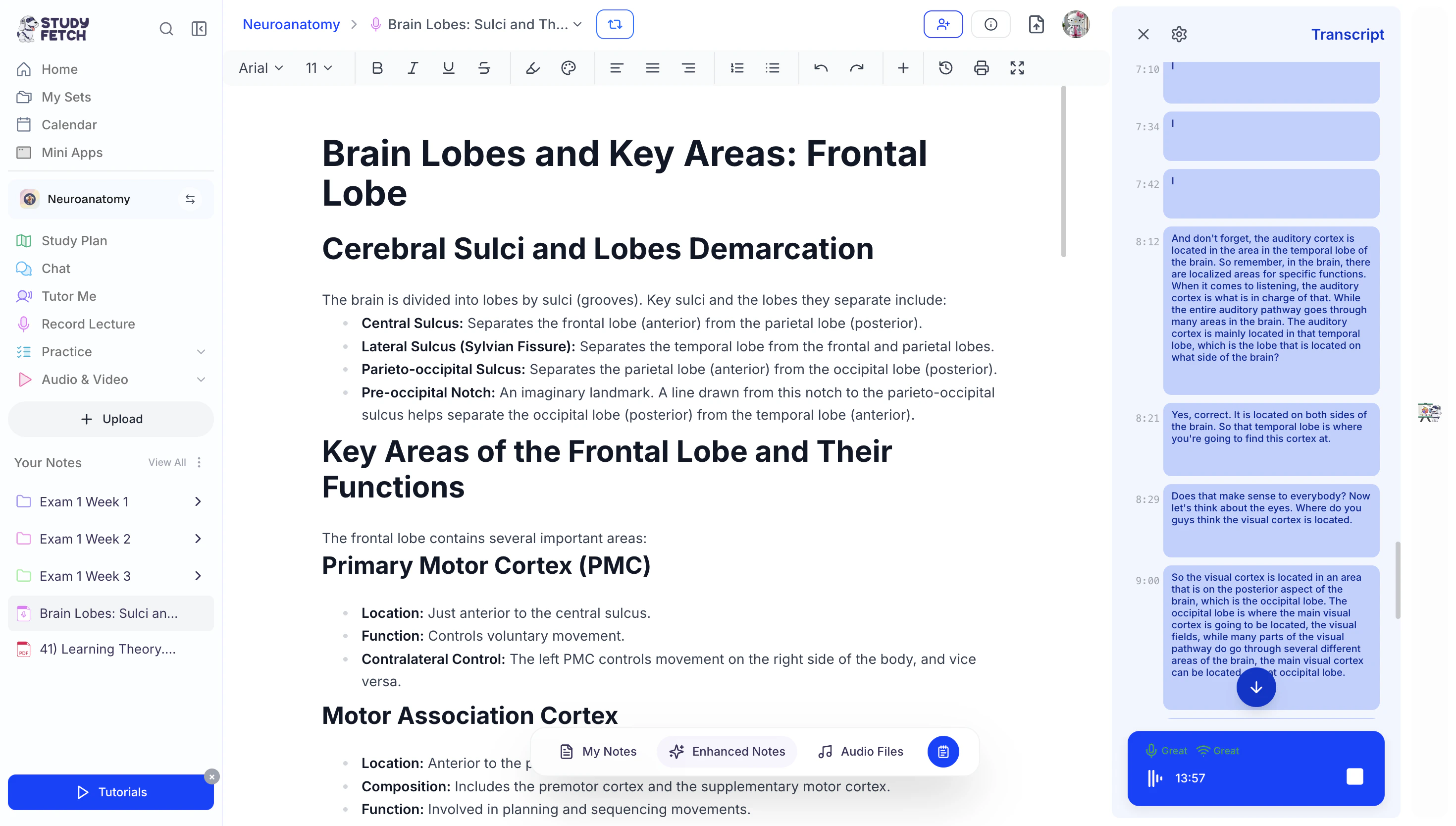The height and width of the screenshot is (826, 1456).
Task: Toggle italic text style
Action: (413, 68)
